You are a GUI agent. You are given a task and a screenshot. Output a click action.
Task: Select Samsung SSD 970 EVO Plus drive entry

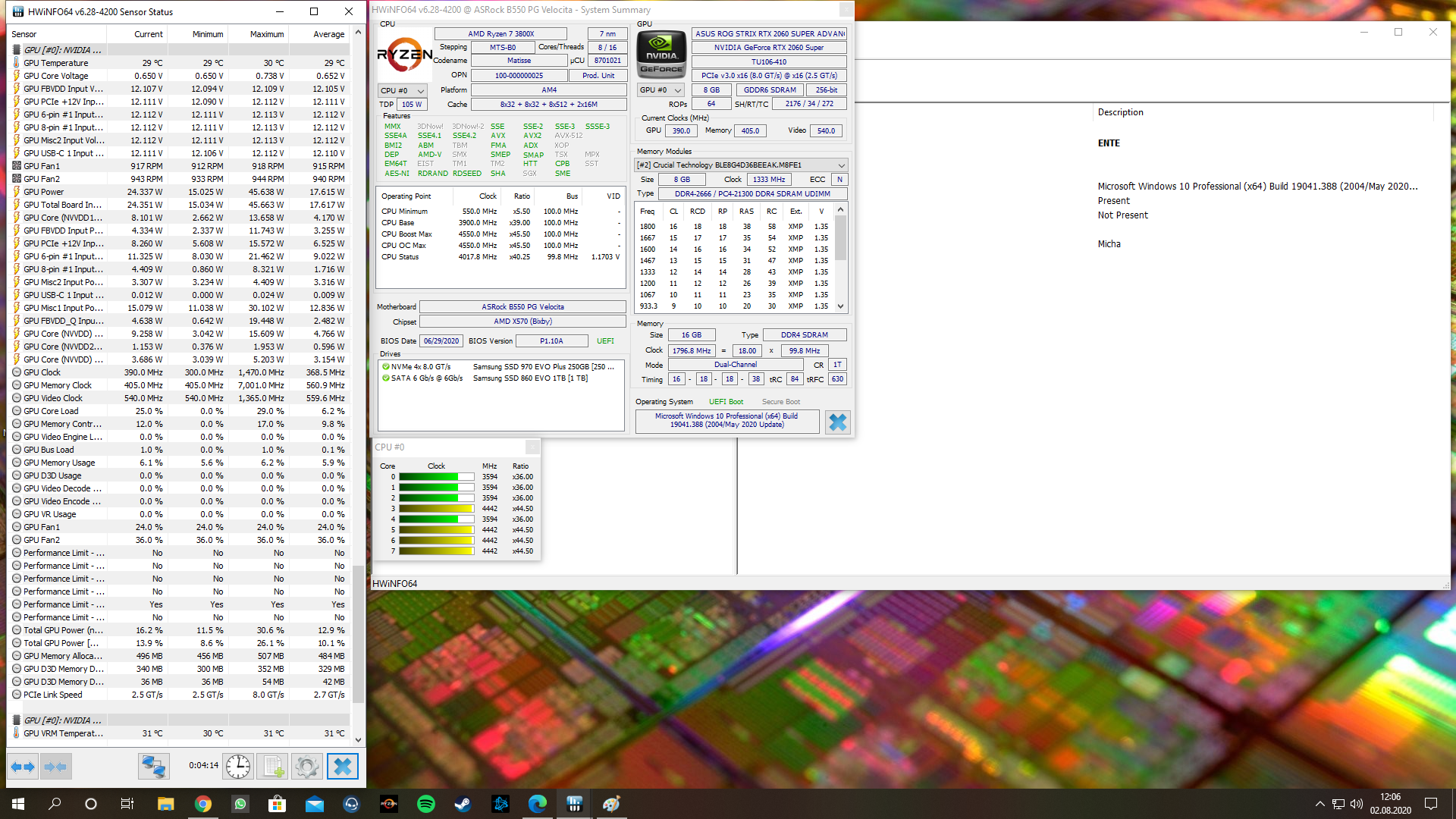(500, 367)
